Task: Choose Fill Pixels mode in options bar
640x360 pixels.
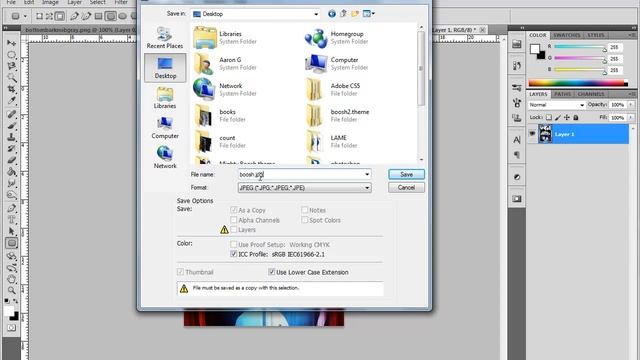Action: 60,16
